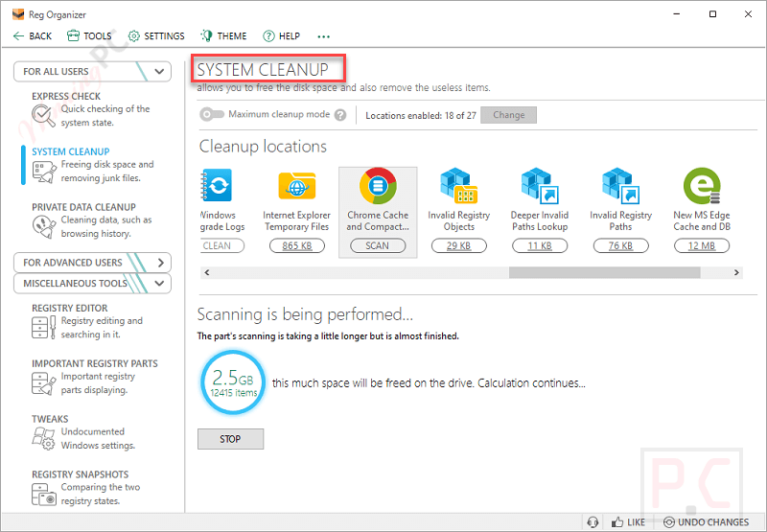Click the 11 KB size button
Viewport: 767px width, 532px height.
pyautogui.click(x=540, y=246)
